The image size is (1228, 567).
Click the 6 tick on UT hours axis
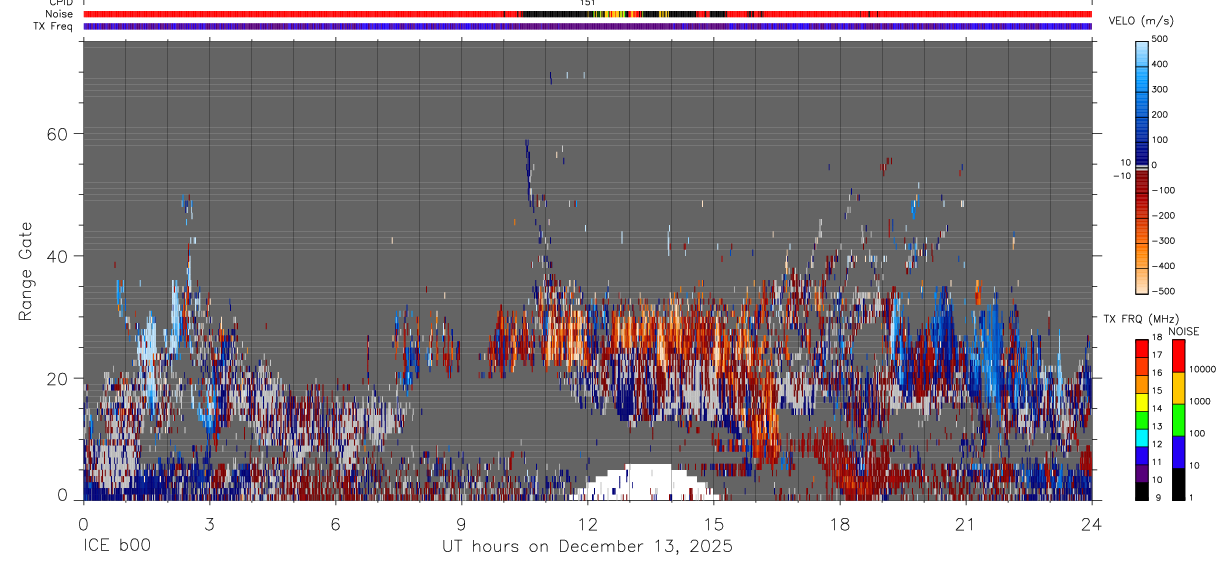point(335,523)
